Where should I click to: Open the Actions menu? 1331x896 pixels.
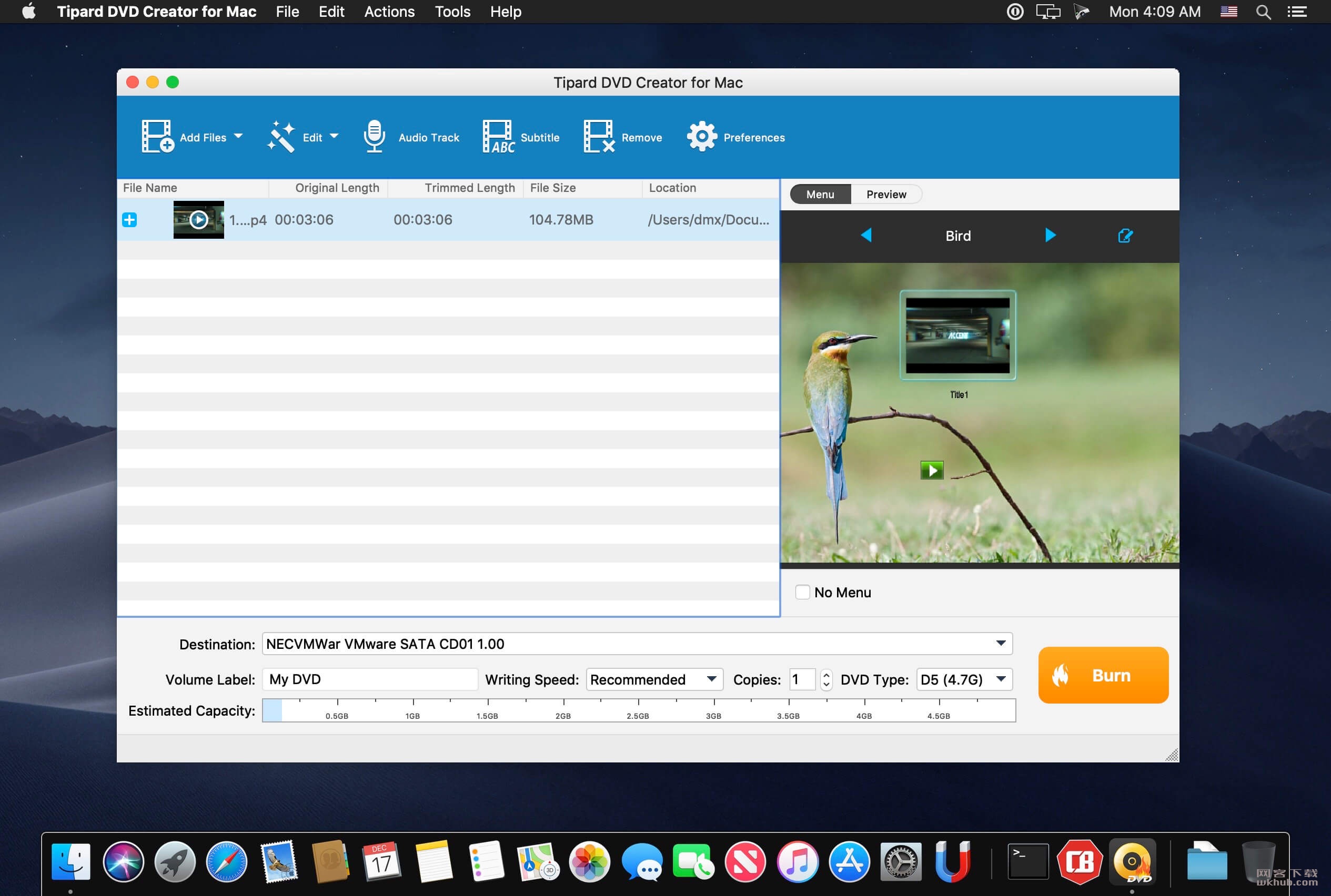click(389, 12)
